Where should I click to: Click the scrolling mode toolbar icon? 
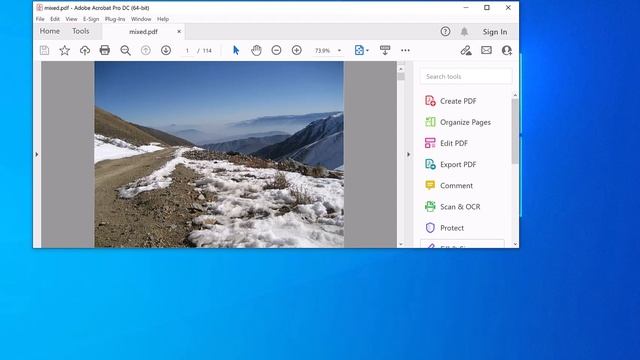[385, 50]
